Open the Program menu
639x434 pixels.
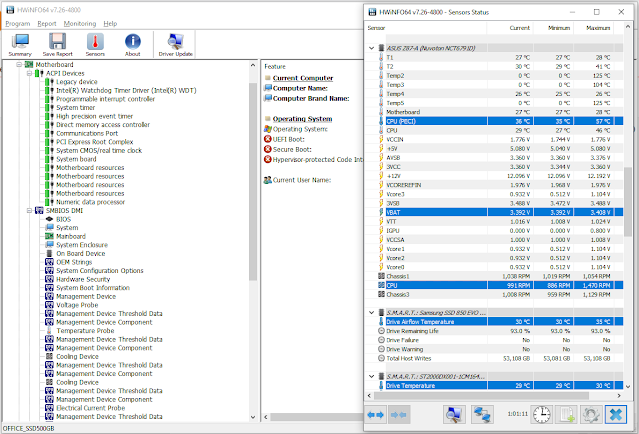tap(18, 24)
